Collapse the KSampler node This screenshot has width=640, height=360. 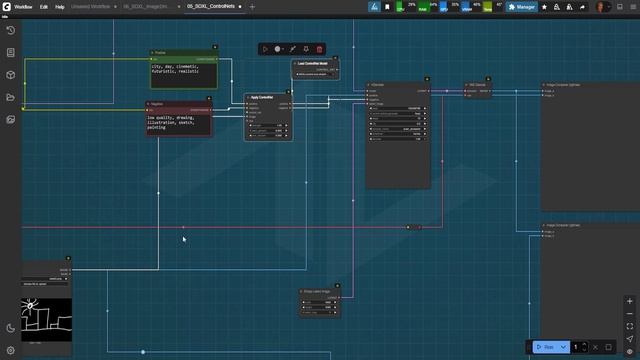click(368, 85)
